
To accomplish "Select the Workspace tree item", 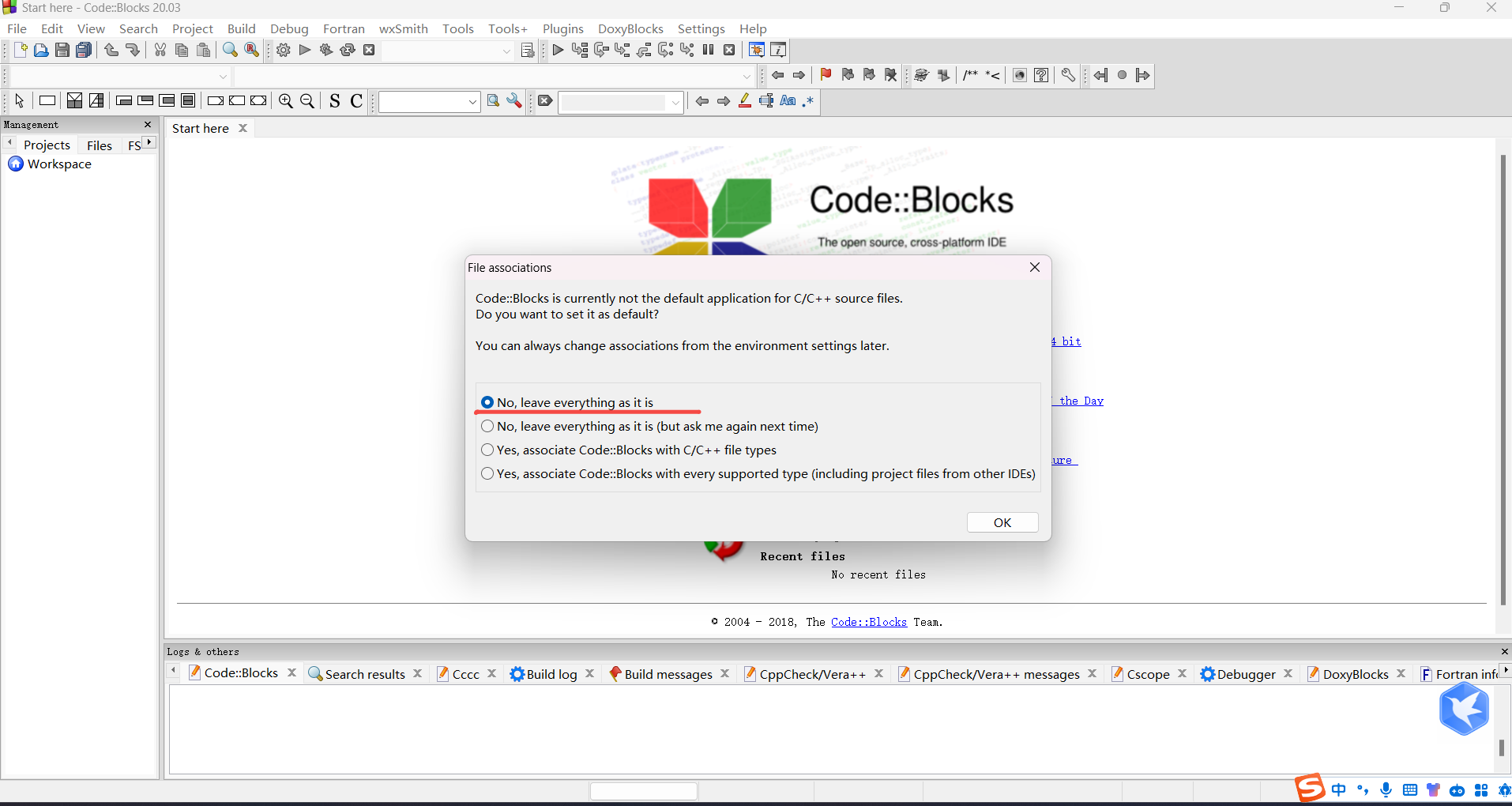I will 51,164.
